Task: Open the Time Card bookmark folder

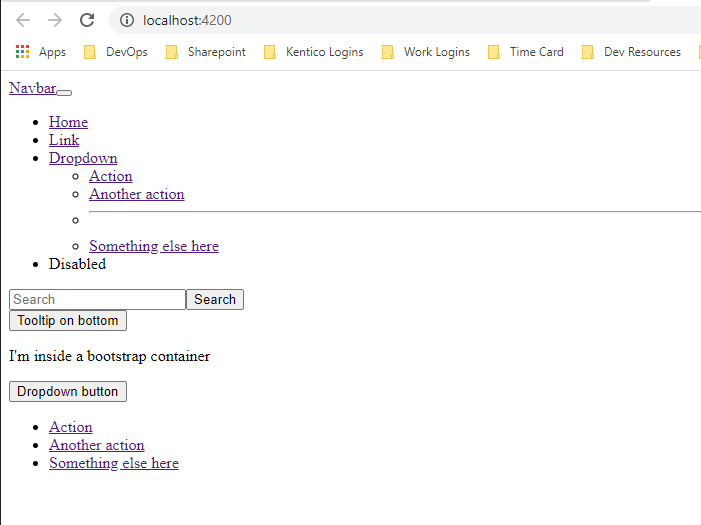Action: pyautogui.click(x=526, y=52)
